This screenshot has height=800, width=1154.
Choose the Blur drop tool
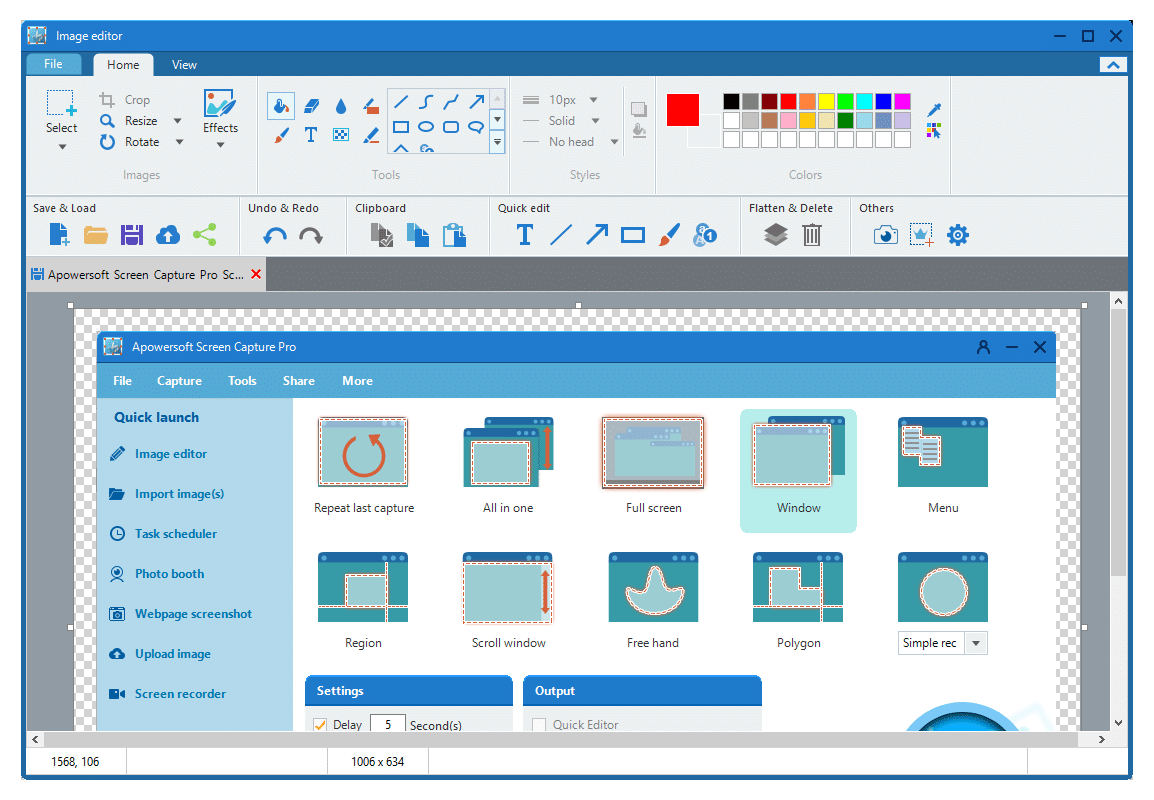pos(341,106)
